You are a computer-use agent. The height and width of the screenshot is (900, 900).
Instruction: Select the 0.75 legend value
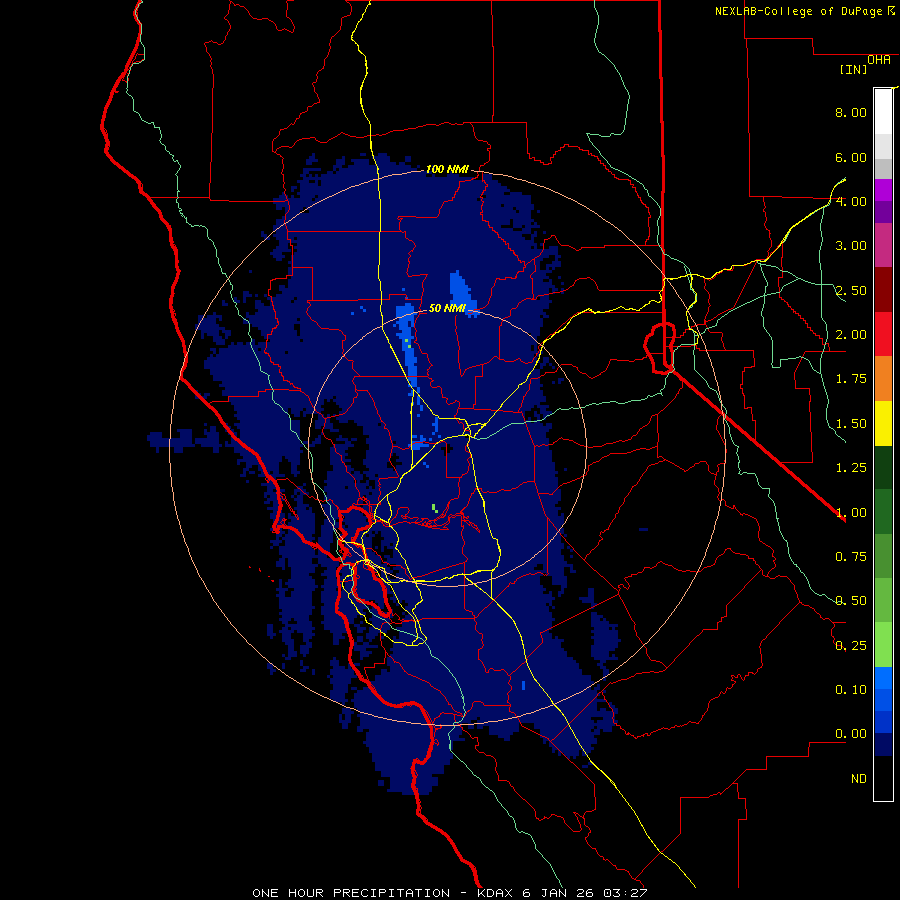click(x=851, y=557)
